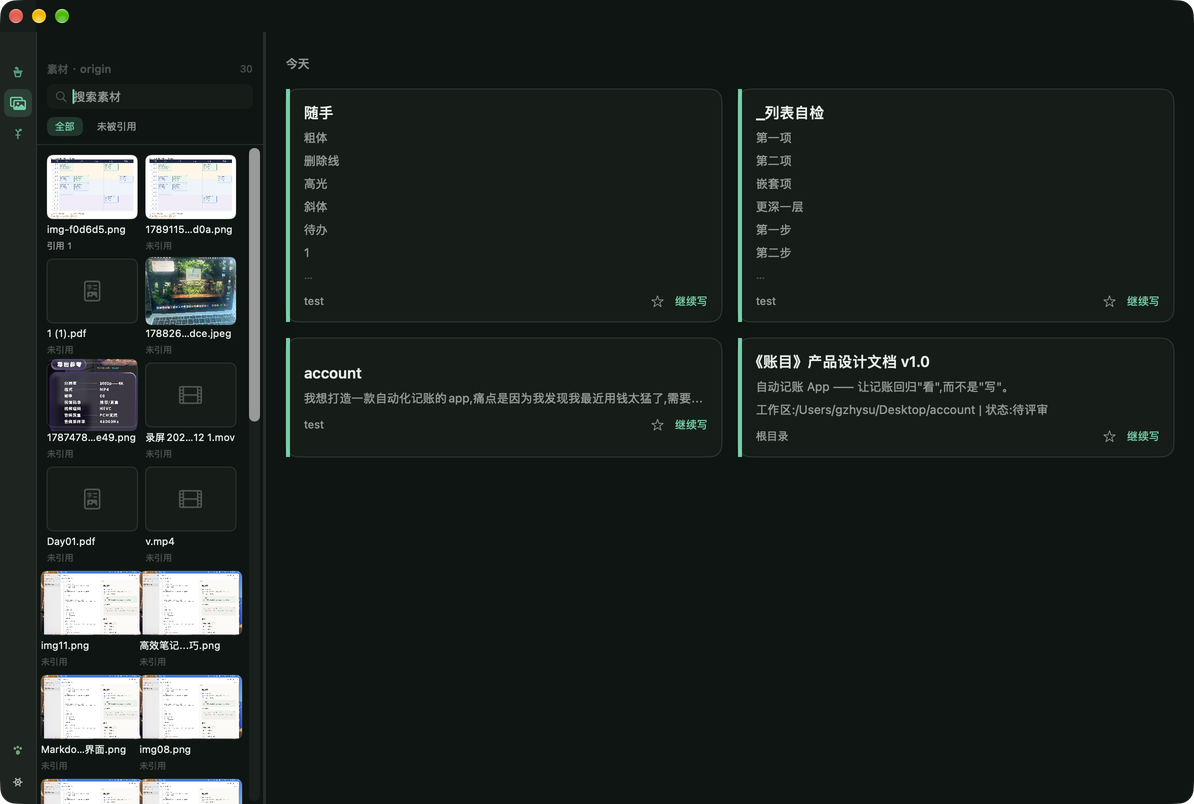
Task: Click the paw print sidebar icon
Action: [x=18, y=750]
